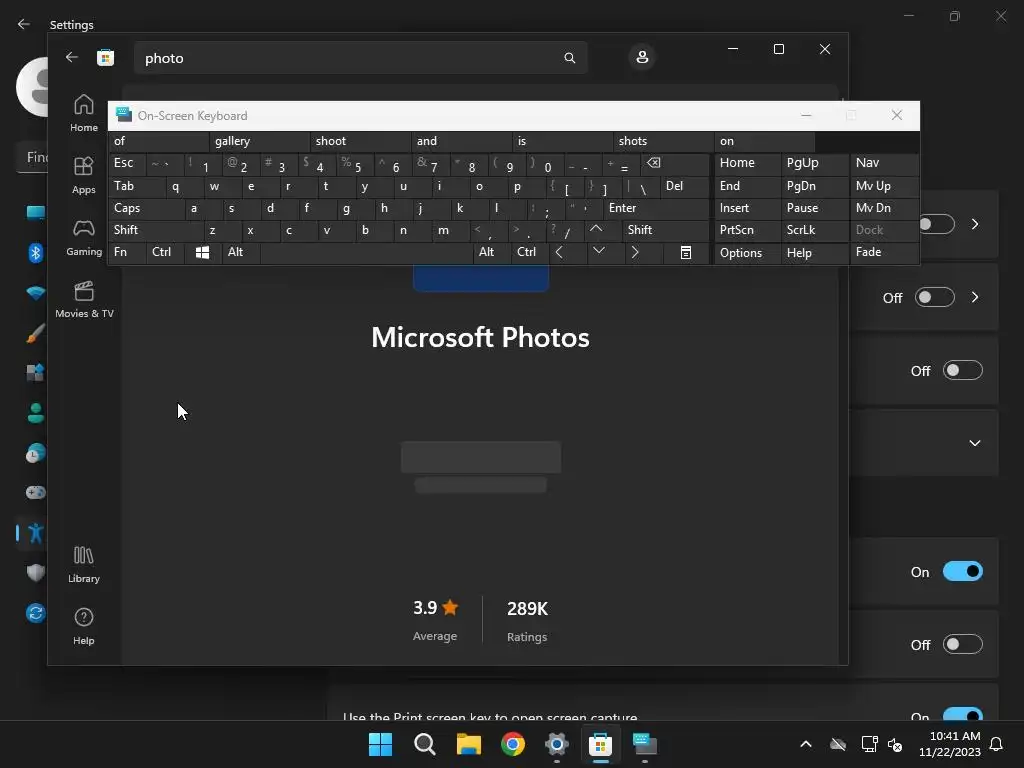Show hidden system tray icons

[806, 744]
